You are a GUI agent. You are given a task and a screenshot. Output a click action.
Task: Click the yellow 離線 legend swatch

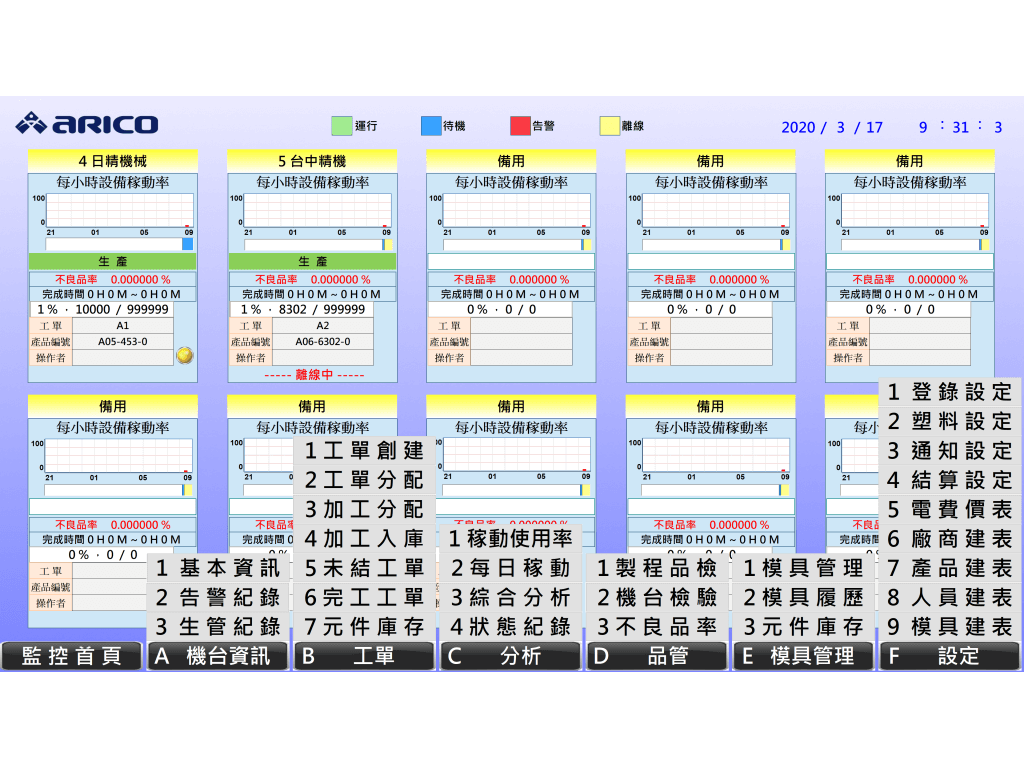coord(609,126)
